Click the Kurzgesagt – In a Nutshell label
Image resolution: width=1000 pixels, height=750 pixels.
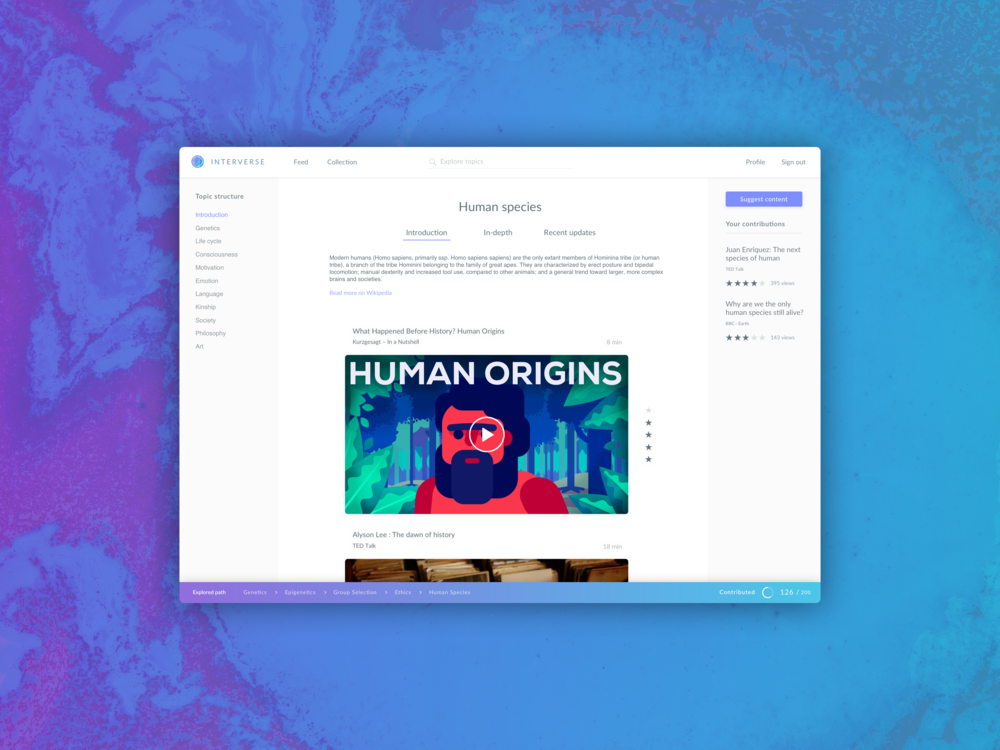(386, 342)
